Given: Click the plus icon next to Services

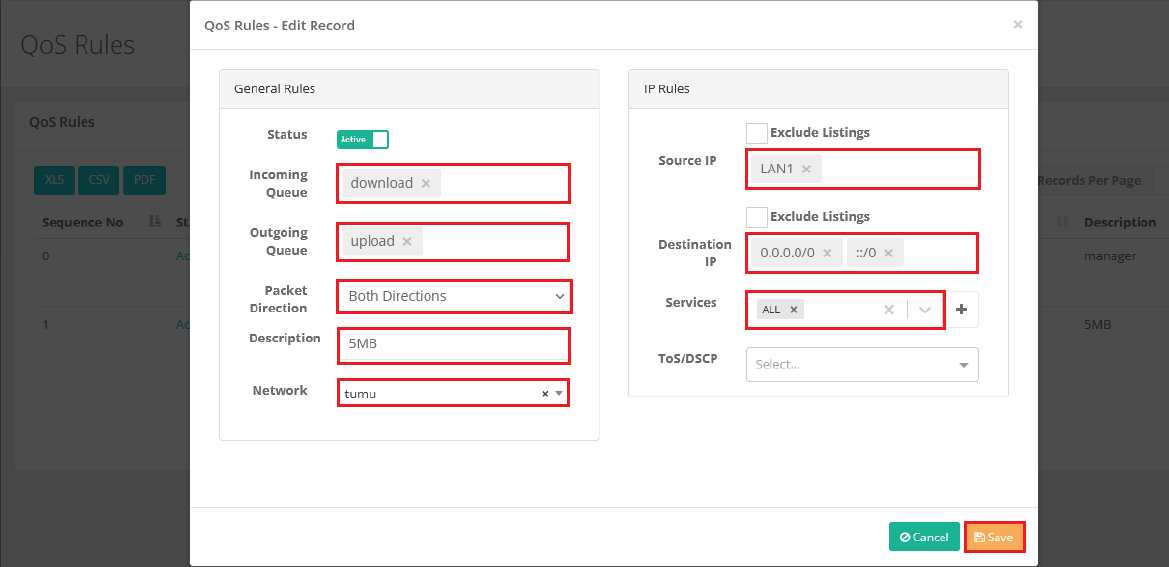Looking at the screenshot, I should click(962, 310).
